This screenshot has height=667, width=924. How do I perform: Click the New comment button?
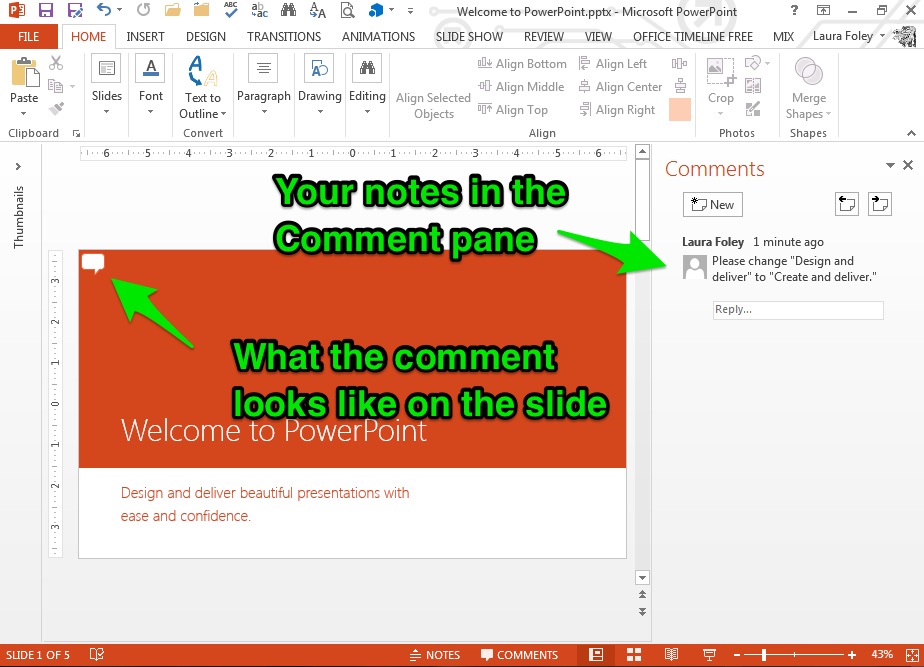point(712,204)
